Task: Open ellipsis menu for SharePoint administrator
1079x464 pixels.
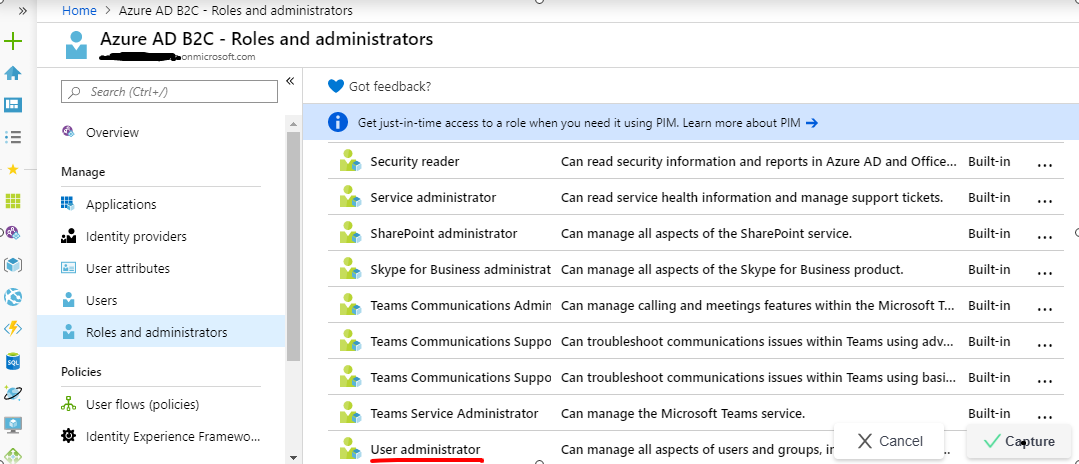Action: [x=1045, y=236]
